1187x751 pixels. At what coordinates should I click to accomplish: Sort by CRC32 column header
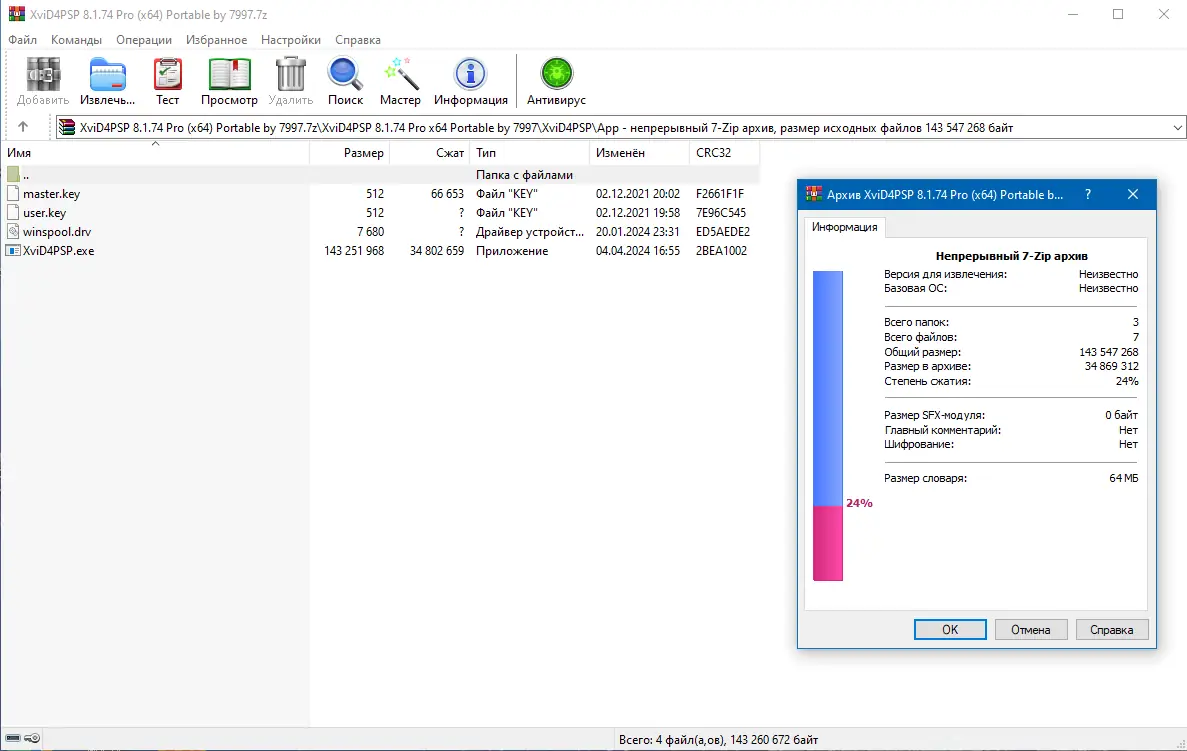pos(724,153)
